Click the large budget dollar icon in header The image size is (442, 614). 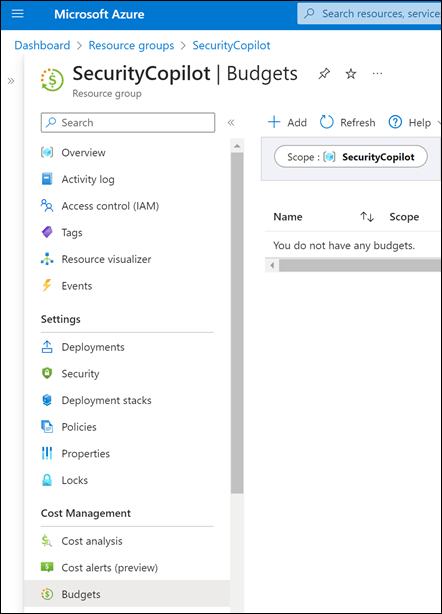click(52, 79)
